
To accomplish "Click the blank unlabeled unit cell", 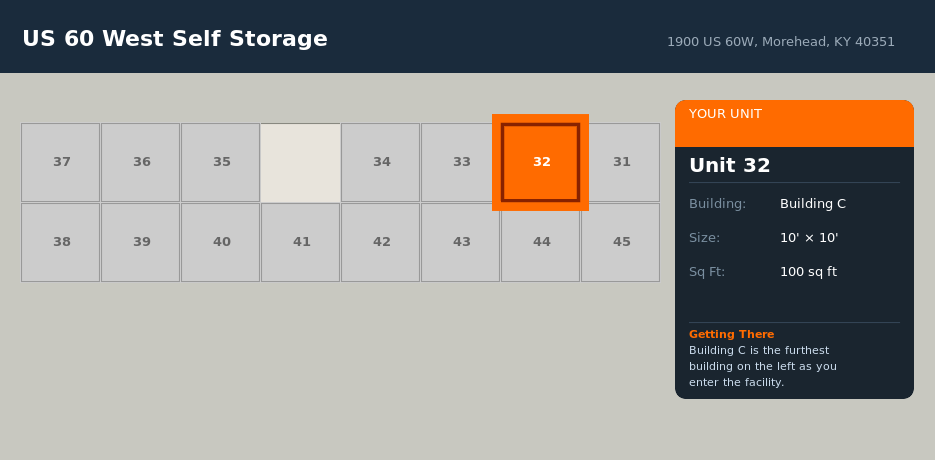I will 300,162.
